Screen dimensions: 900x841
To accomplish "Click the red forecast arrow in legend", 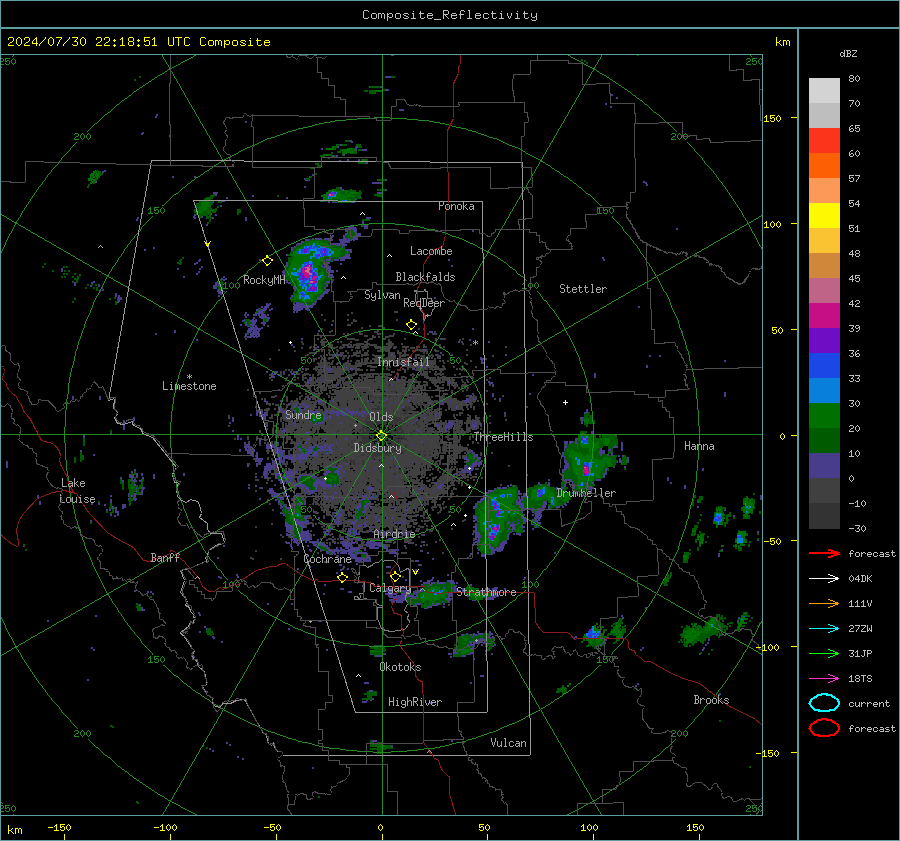I will [x=824, y=553].
